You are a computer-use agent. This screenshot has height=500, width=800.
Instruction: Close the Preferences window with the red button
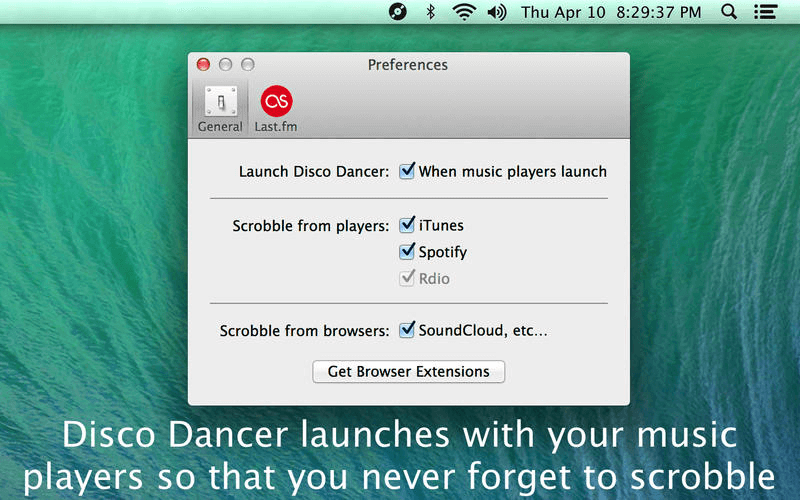tap(204, 64)
